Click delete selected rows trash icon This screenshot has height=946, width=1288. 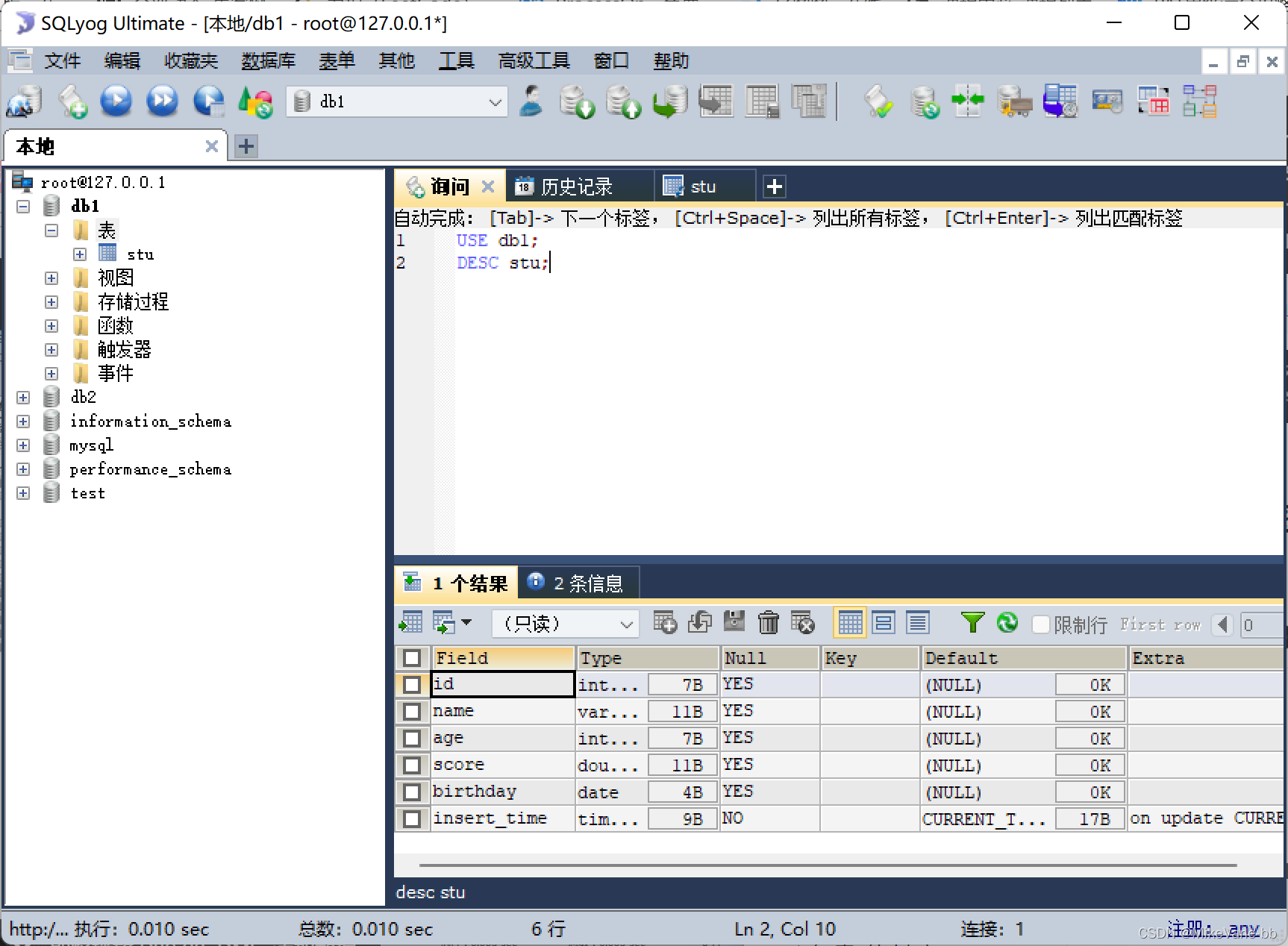pos(768,622)
